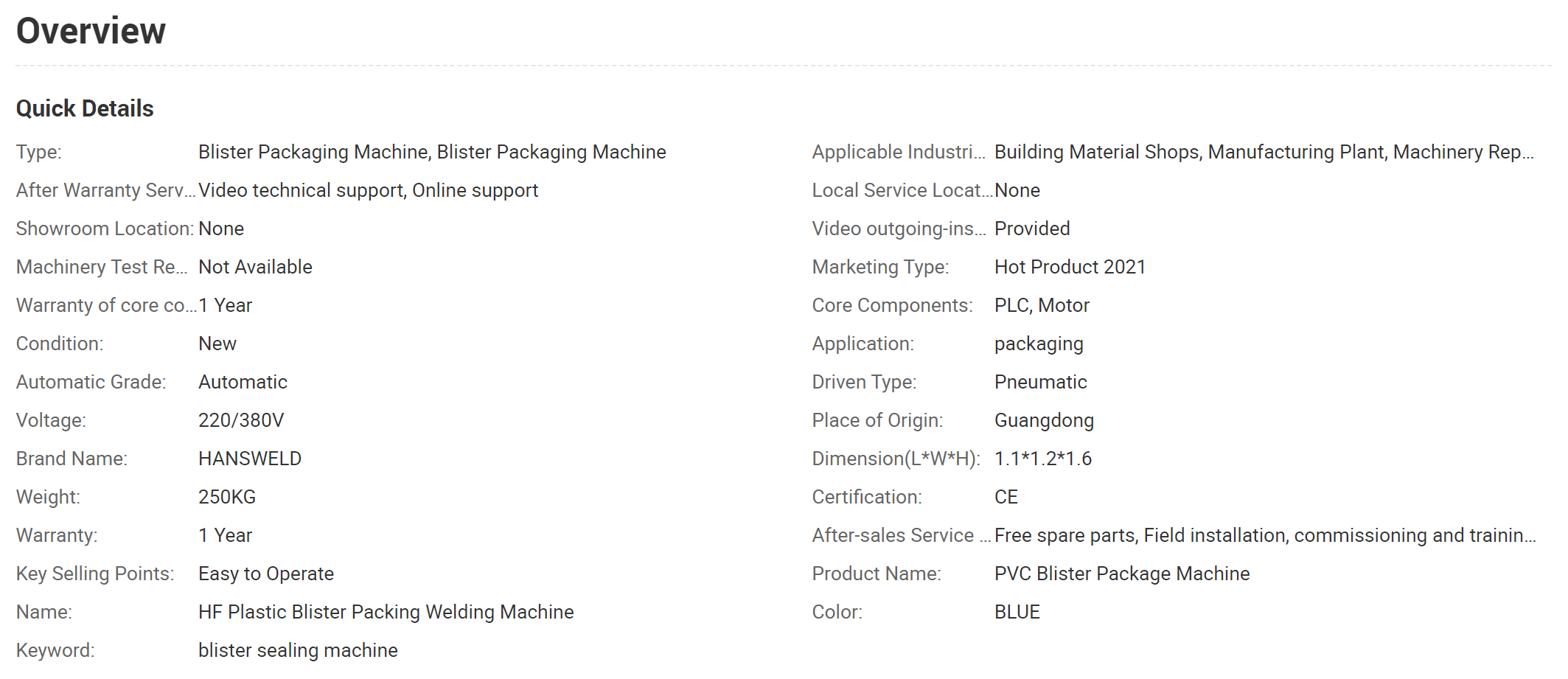Click the HF Plastic Blister Packing Welding Machine name
Image resolution: width=1568 pixels, height=679 pixels.
coord(386,612)
